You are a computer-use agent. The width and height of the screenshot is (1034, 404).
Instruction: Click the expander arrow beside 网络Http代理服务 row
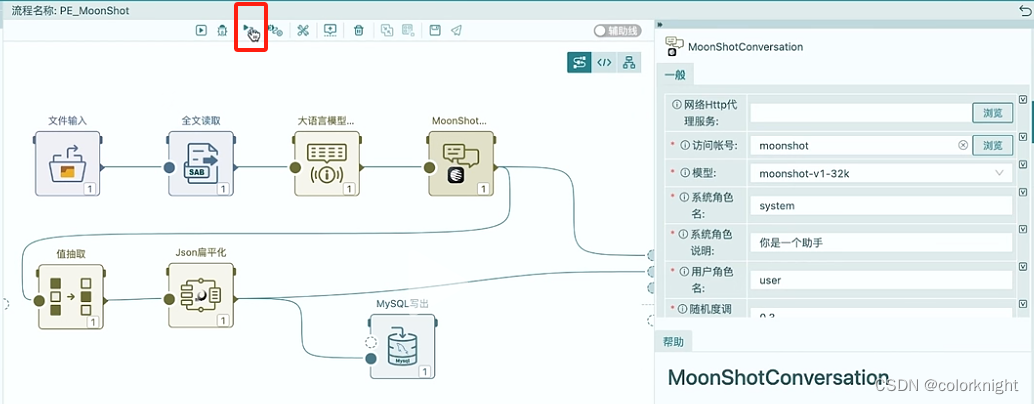coord(1023,100)
